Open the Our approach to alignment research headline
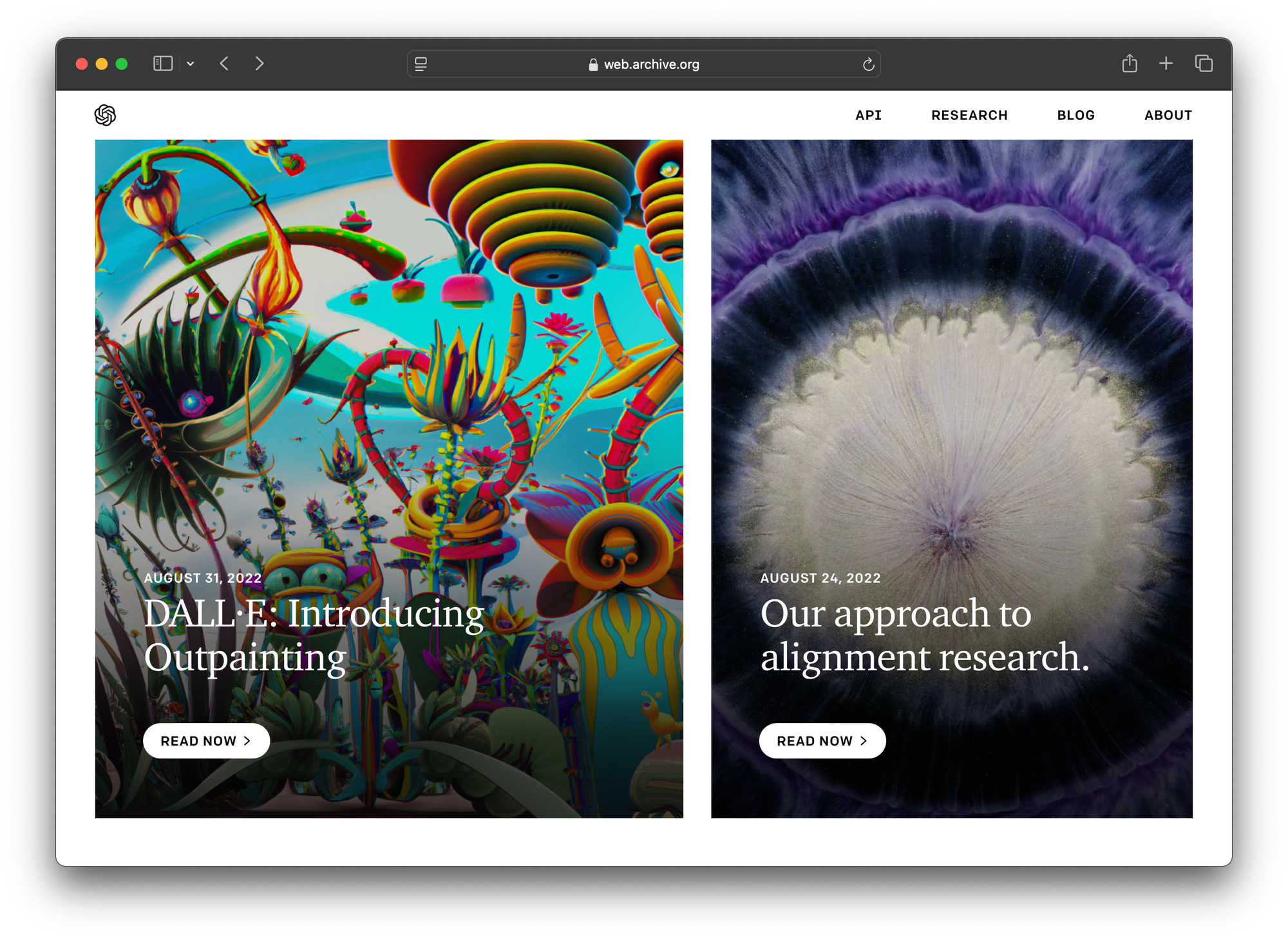The image size is (1288, 940). tap(925, 635)
